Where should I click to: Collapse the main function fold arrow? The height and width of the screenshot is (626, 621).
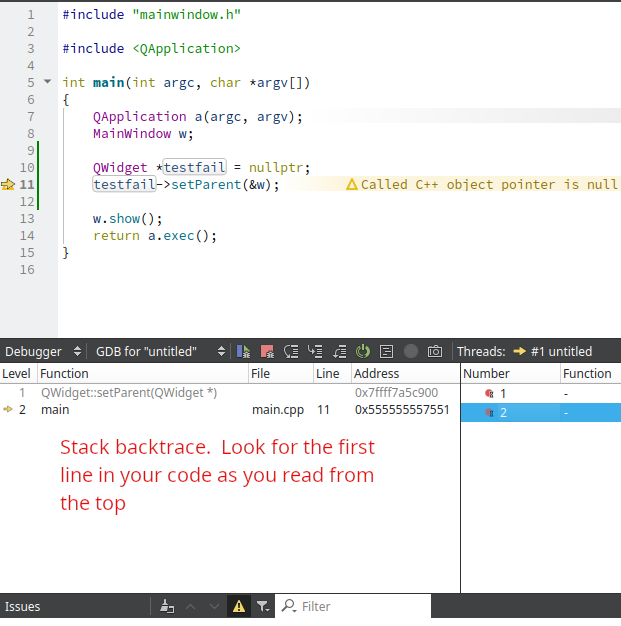point(48,83)
